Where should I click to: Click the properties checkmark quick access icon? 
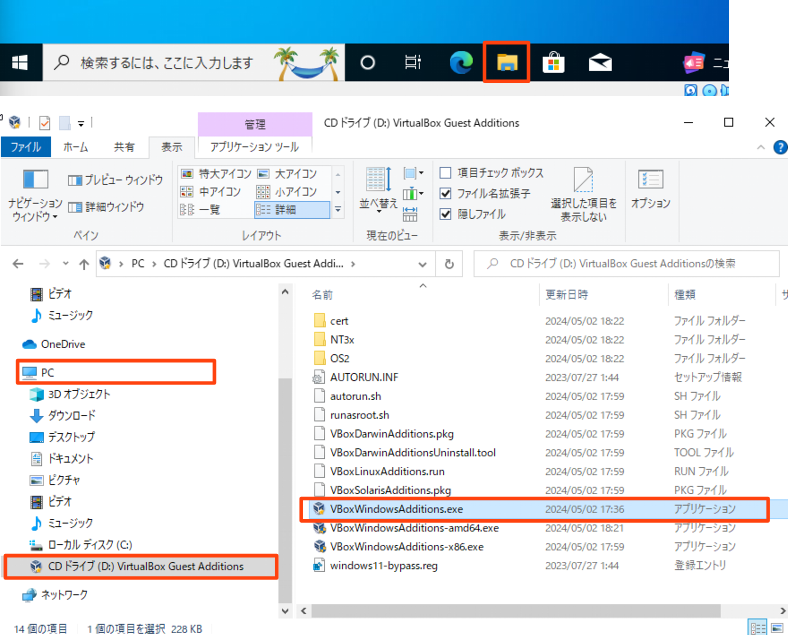point(44,123)
